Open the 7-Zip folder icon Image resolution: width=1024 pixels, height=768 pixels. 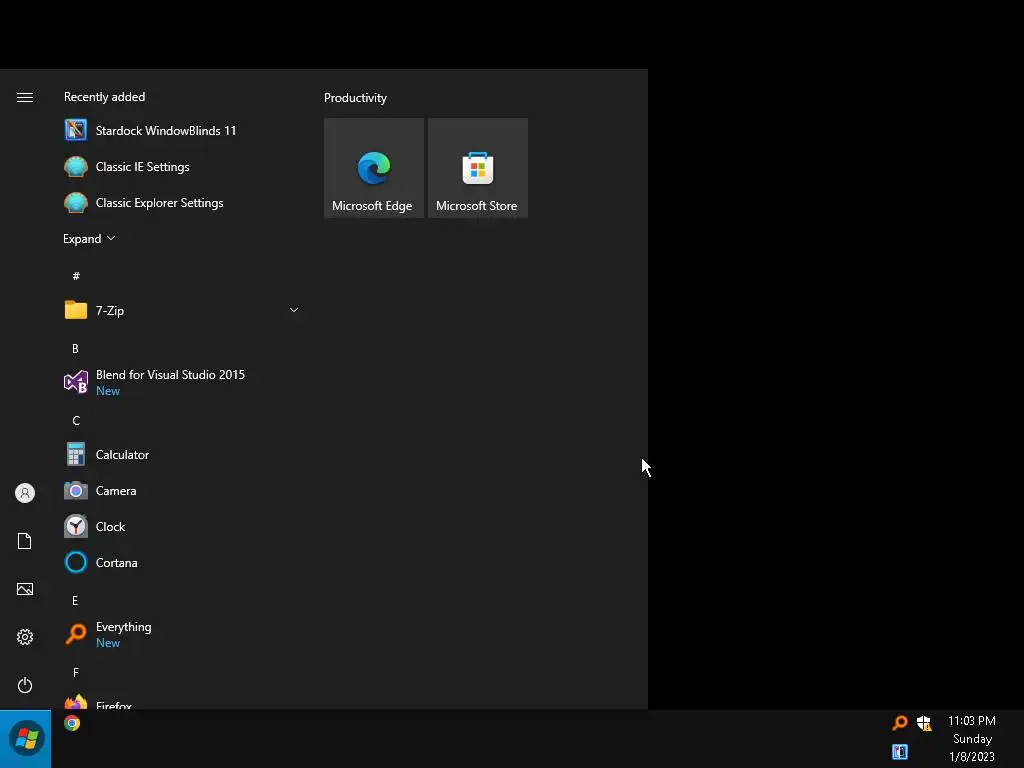[x=76, y=310]
